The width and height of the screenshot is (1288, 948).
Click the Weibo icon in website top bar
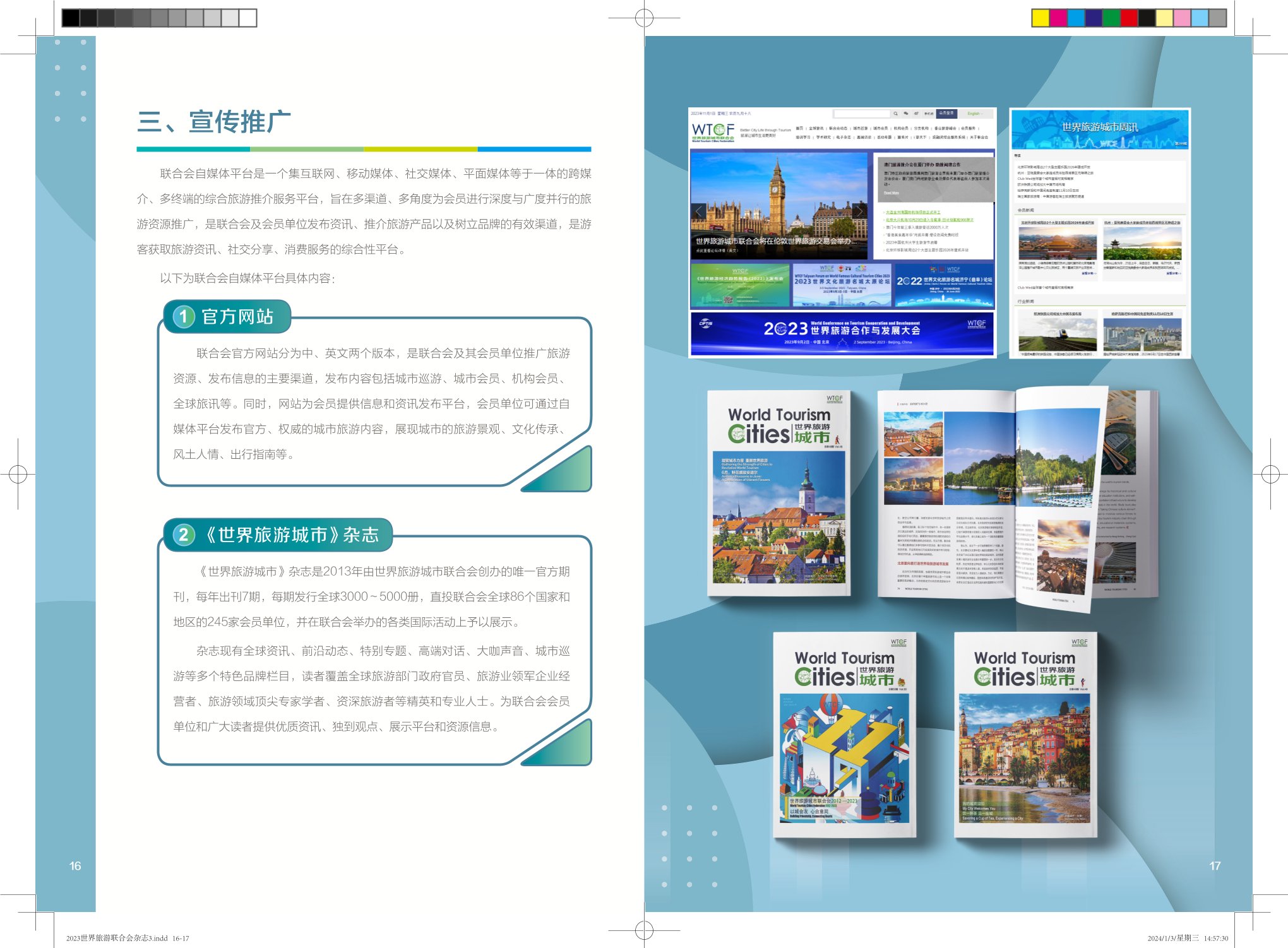[x=916, y=114]
